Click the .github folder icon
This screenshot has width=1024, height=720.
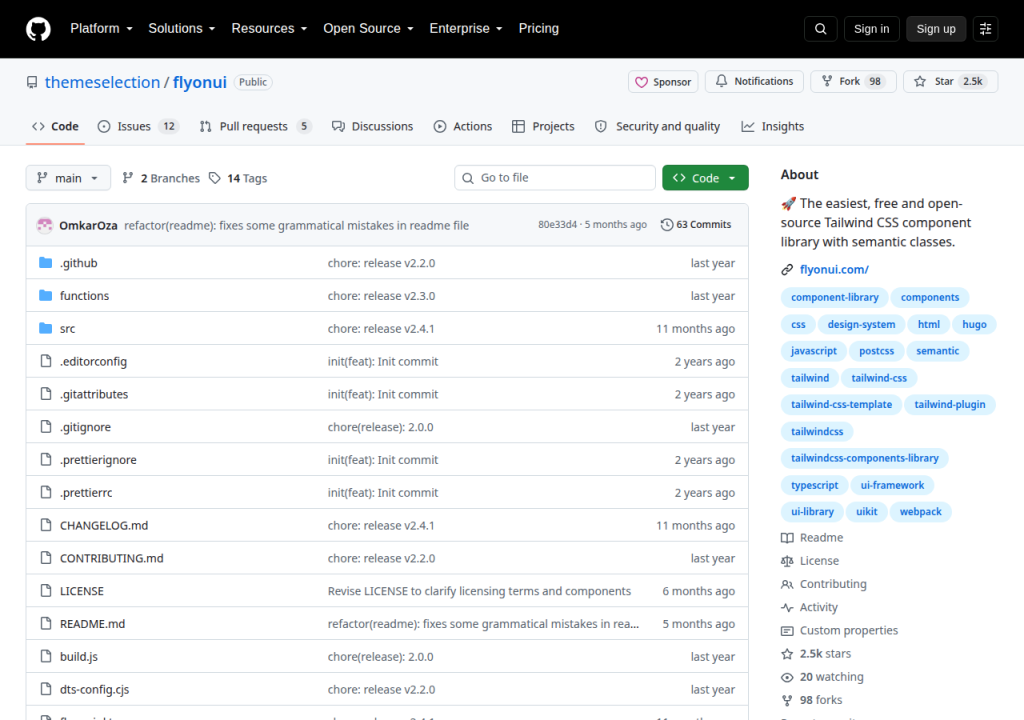46,263
